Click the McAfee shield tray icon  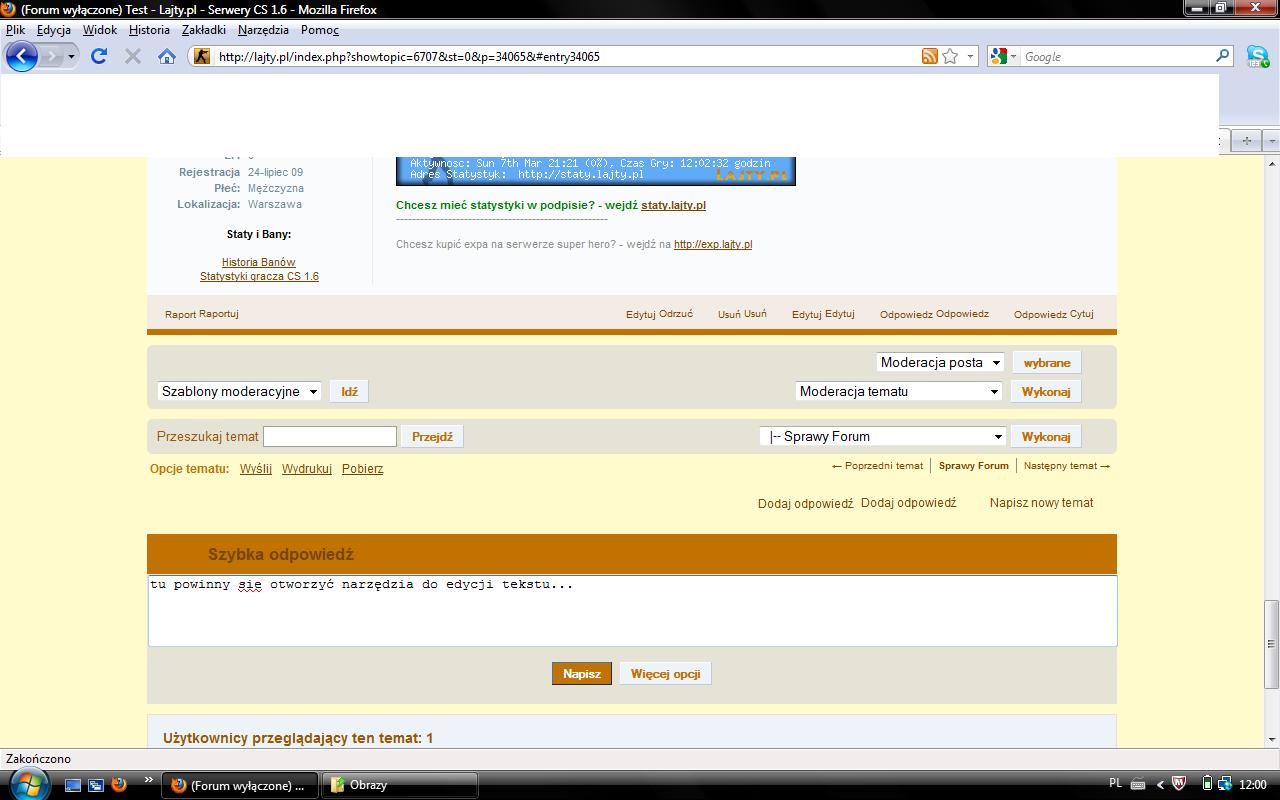coord(1179,784)
